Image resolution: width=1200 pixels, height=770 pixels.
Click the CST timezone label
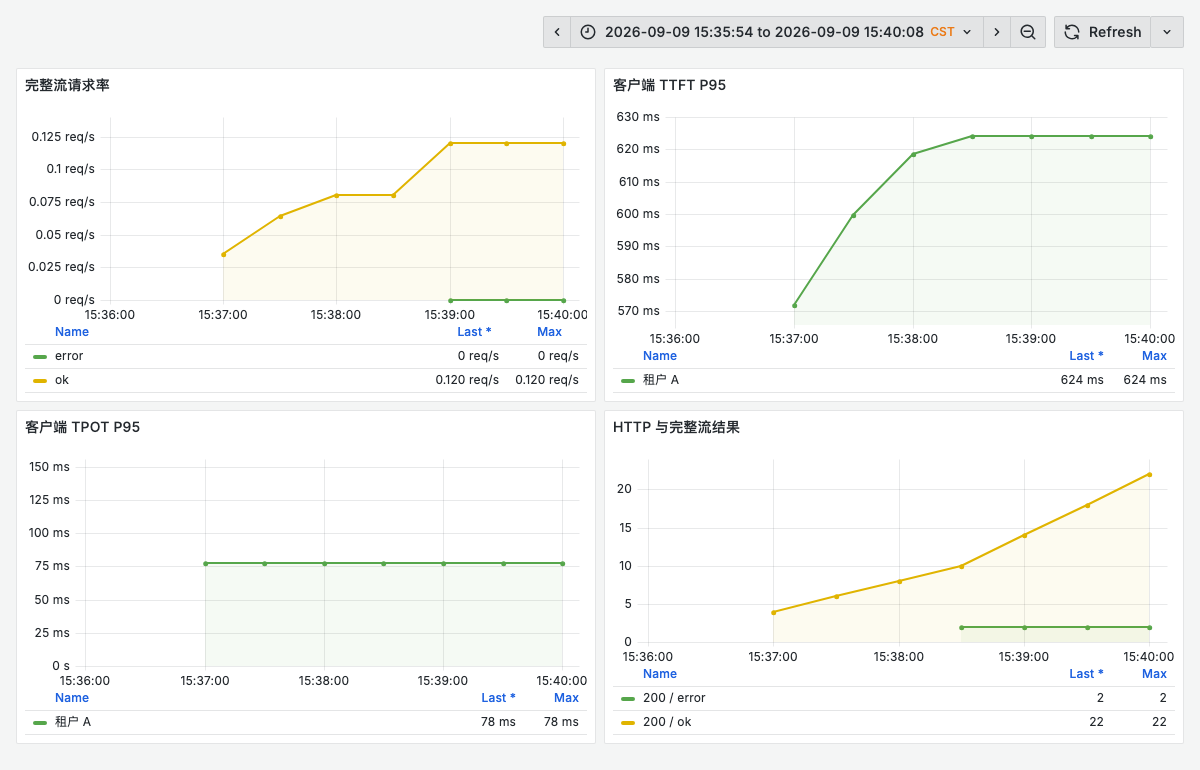942,32
